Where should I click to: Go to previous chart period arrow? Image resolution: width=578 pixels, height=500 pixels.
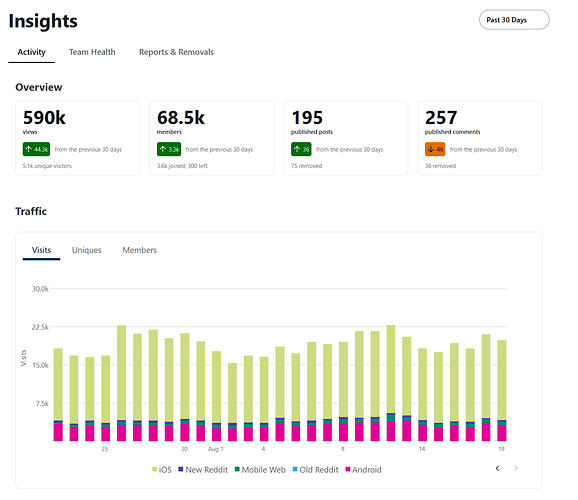click(x=497, y=468)
